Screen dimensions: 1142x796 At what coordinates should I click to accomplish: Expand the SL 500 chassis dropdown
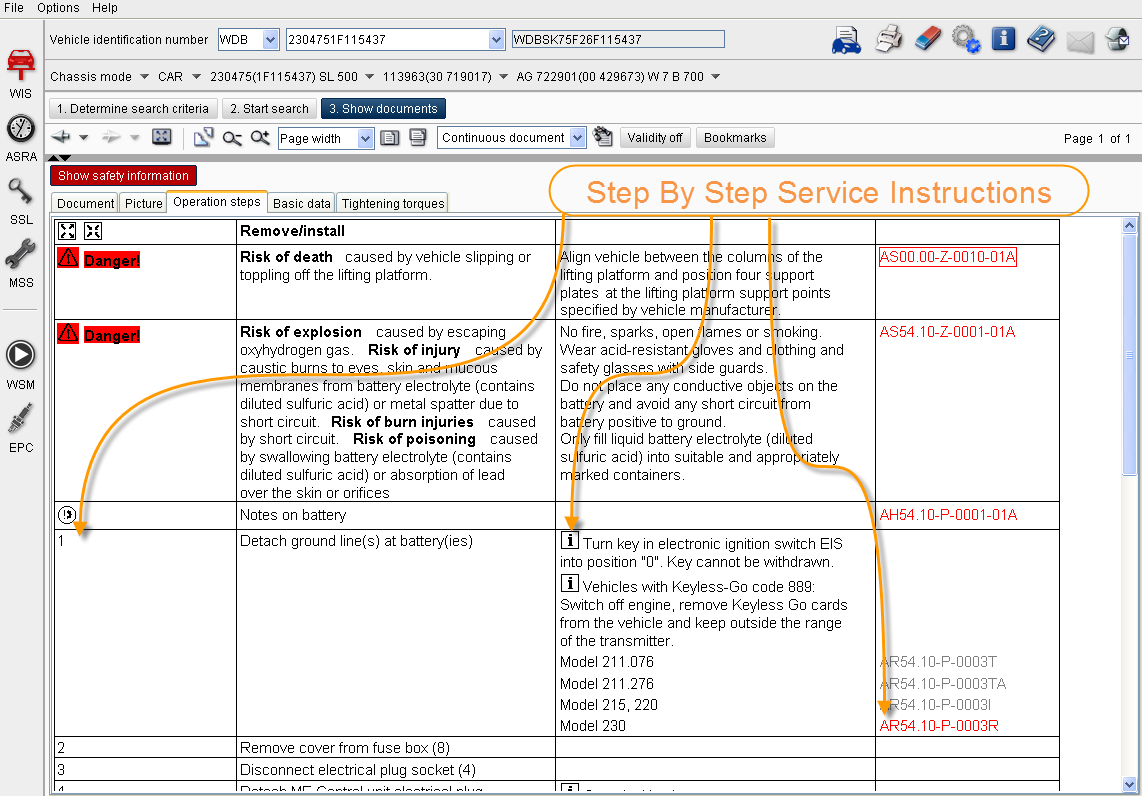click(x=369, y=76)
